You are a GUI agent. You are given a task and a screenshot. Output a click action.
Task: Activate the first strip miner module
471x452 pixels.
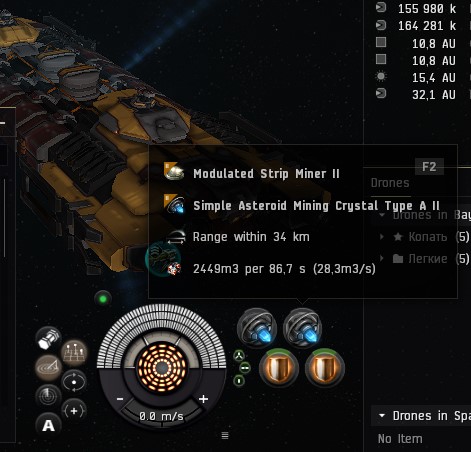click(257, 328)
